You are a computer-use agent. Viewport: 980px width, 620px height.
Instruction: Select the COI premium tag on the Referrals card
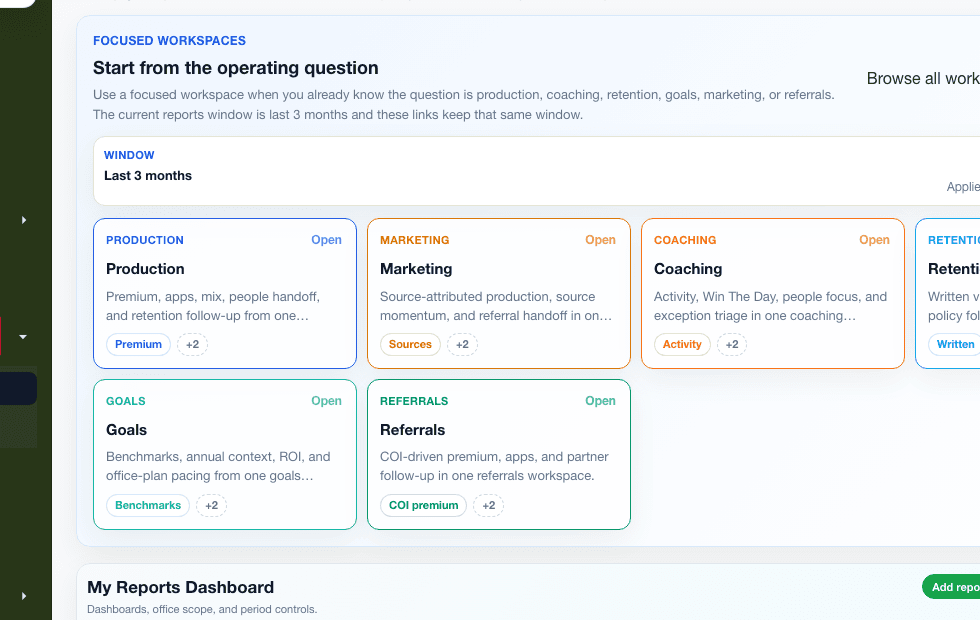click(x=423, y=505)
